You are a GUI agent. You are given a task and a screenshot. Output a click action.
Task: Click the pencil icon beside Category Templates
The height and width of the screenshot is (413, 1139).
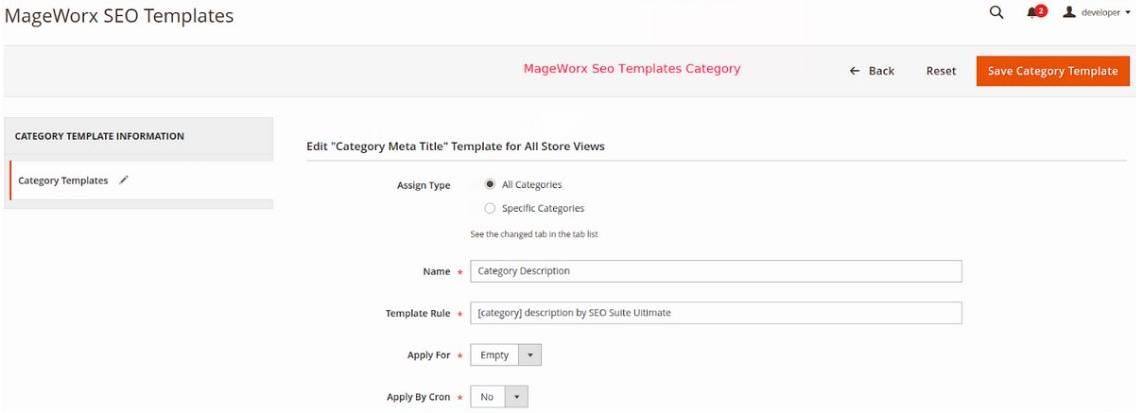point(124,181)
